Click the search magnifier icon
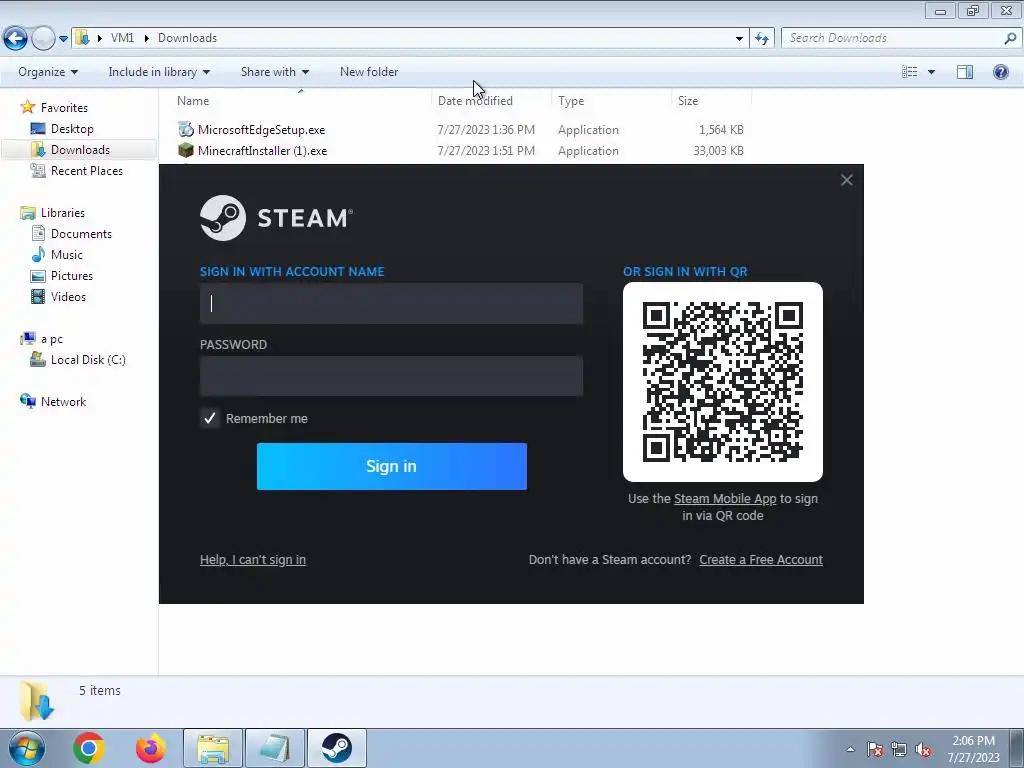 pos(1010,38)
